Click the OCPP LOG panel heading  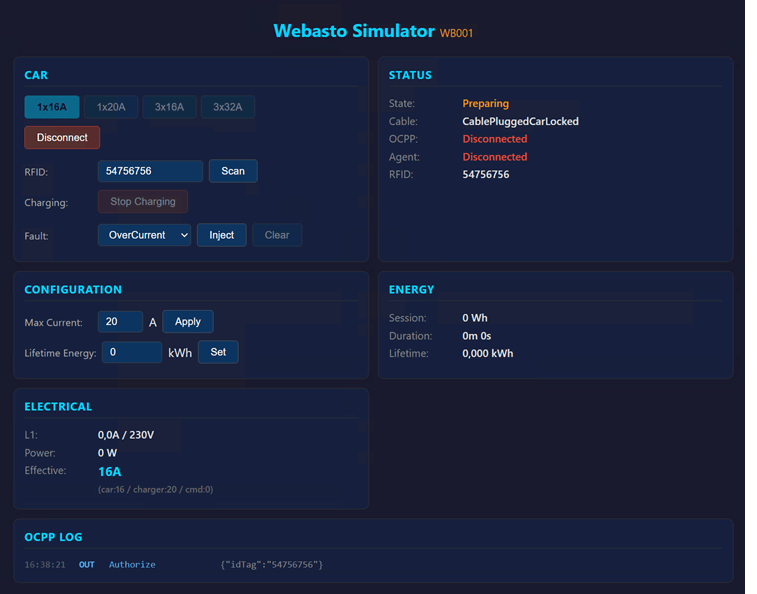click(x=54, y=537)
